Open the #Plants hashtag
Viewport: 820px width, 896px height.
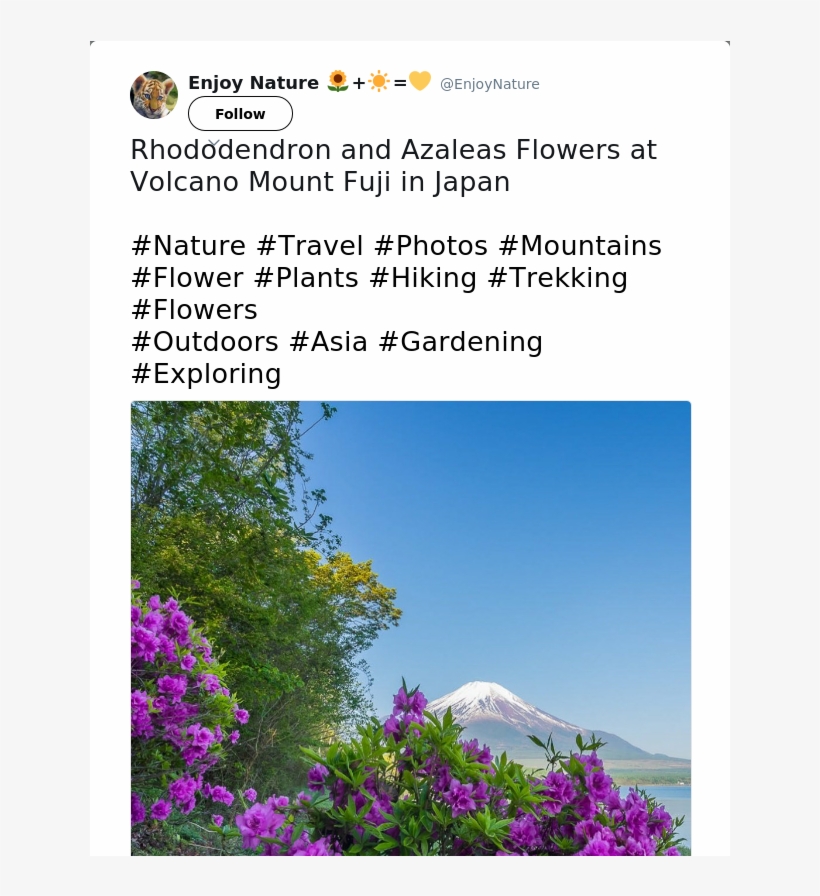(x=309, y=277)
